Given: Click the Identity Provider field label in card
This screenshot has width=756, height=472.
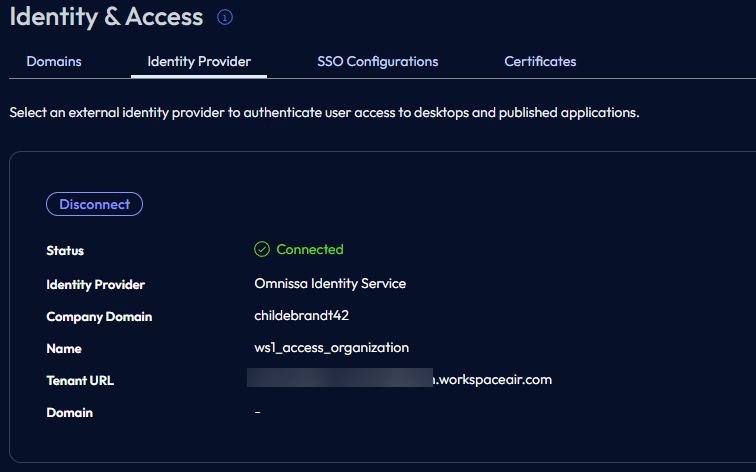Looking at the screenshot, I should (x=95, y=285).
